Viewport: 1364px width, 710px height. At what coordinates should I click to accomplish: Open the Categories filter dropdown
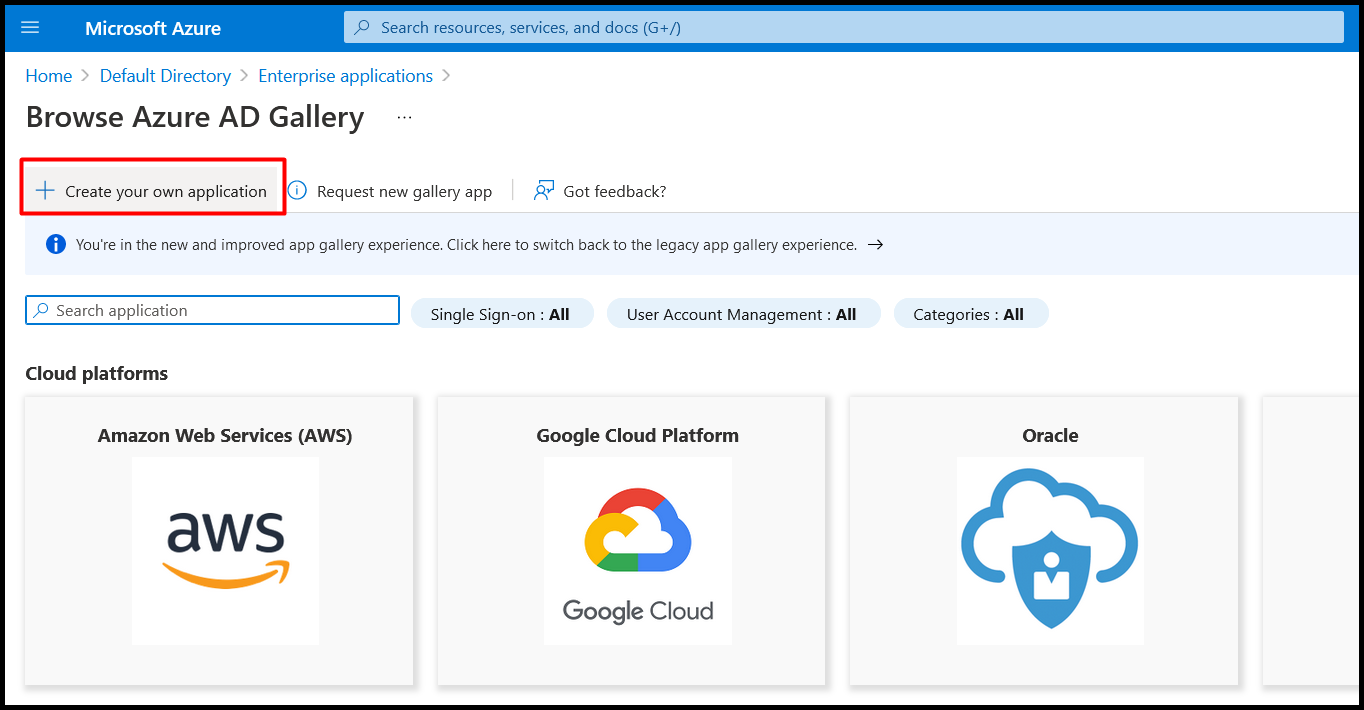[970, 313]
